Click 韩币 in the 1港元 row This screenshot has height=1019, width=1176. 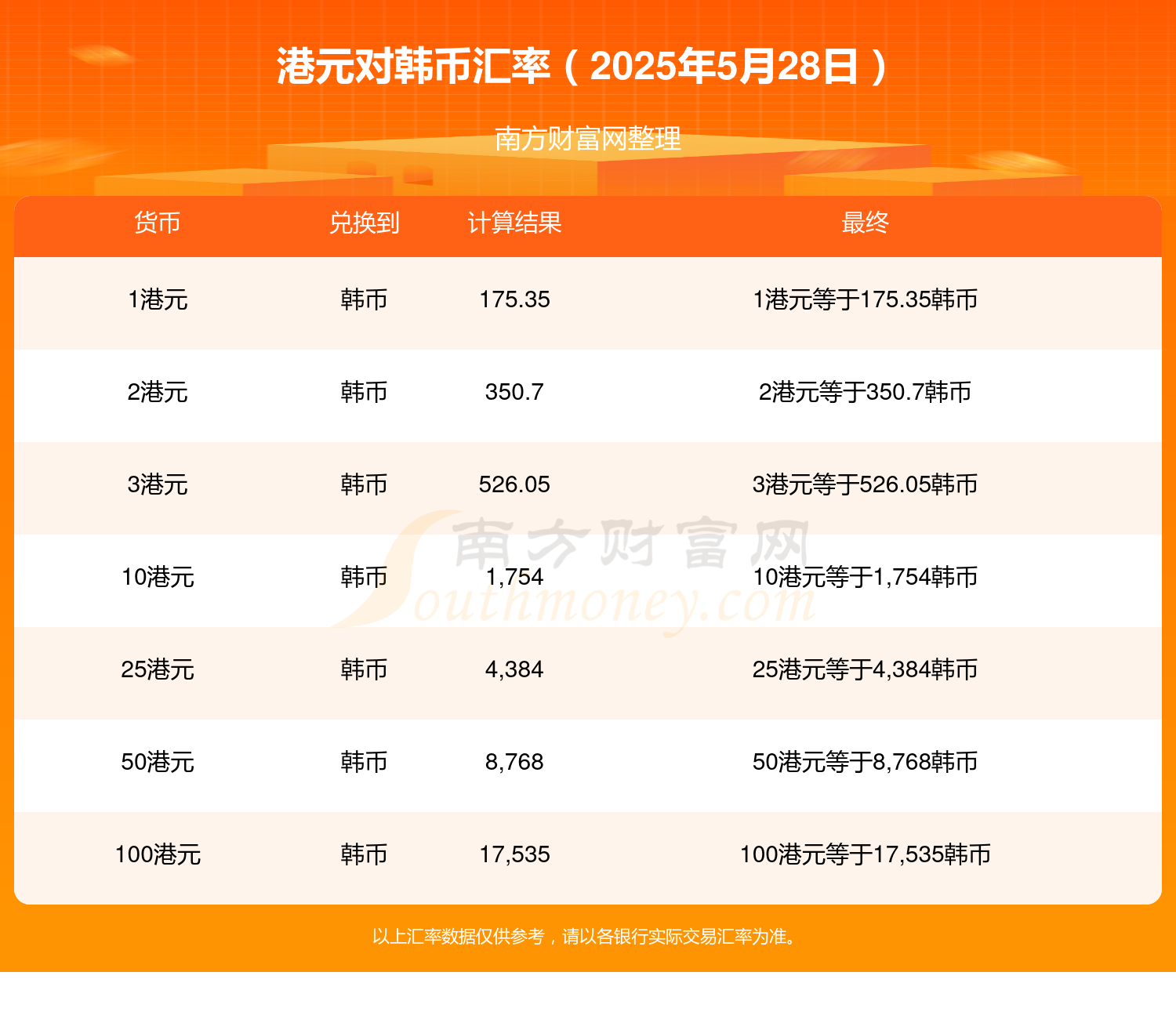pos(364,299)
